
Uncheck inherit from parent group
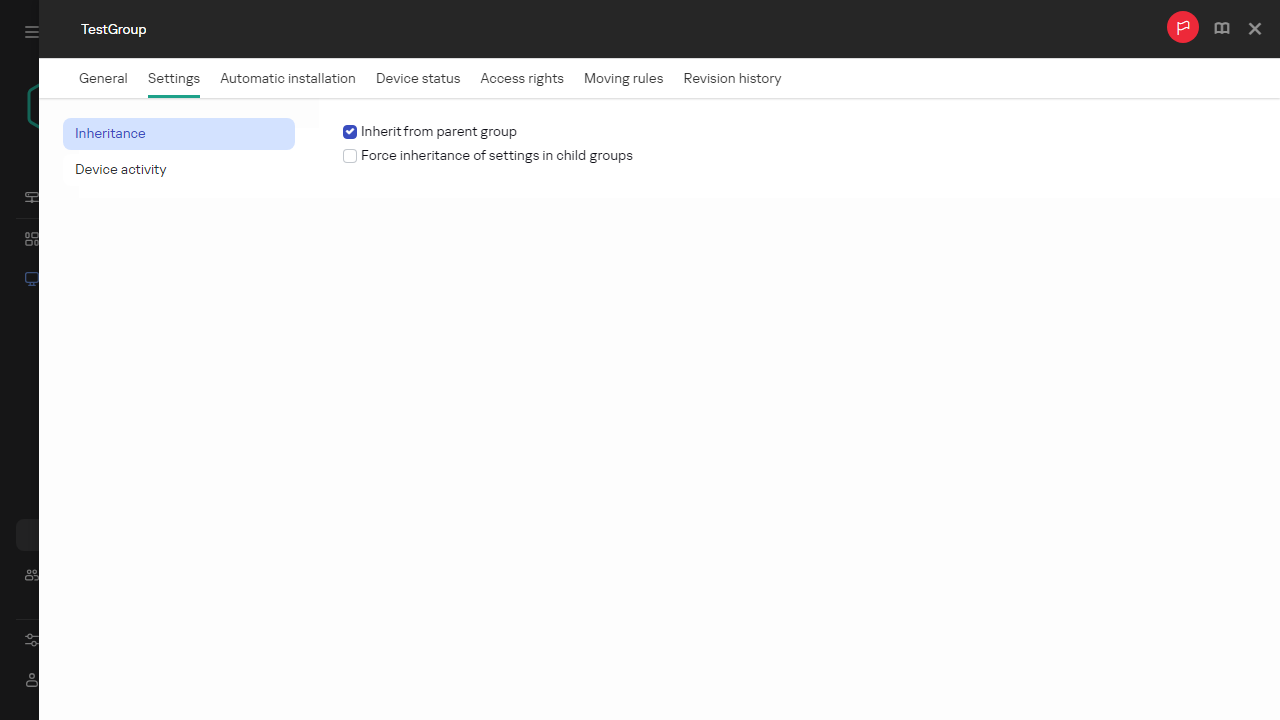tap(350, 131)
